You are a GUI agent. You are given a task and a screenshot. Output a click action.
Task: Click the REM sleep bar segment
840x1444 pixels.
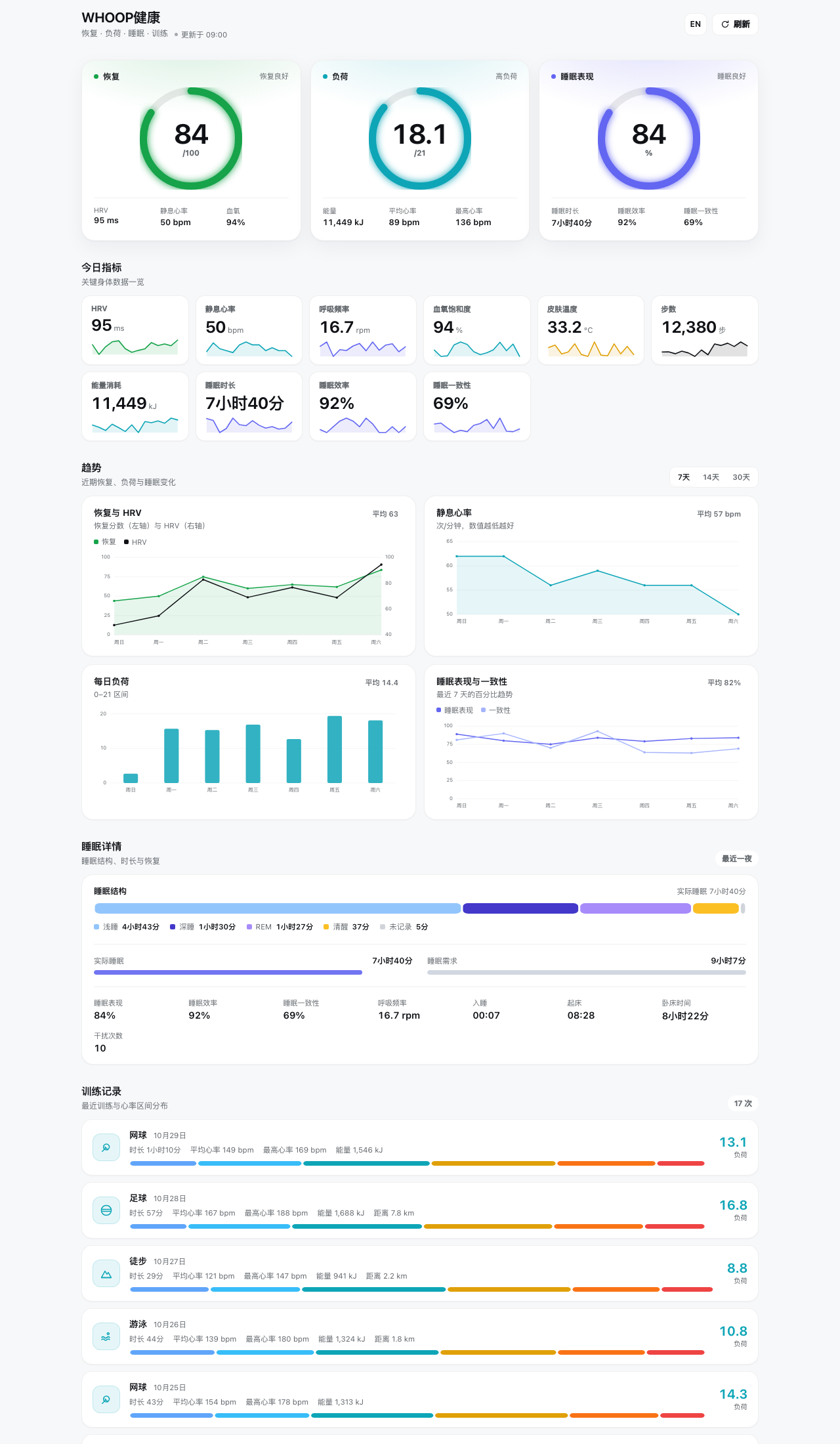click(635, 908)
